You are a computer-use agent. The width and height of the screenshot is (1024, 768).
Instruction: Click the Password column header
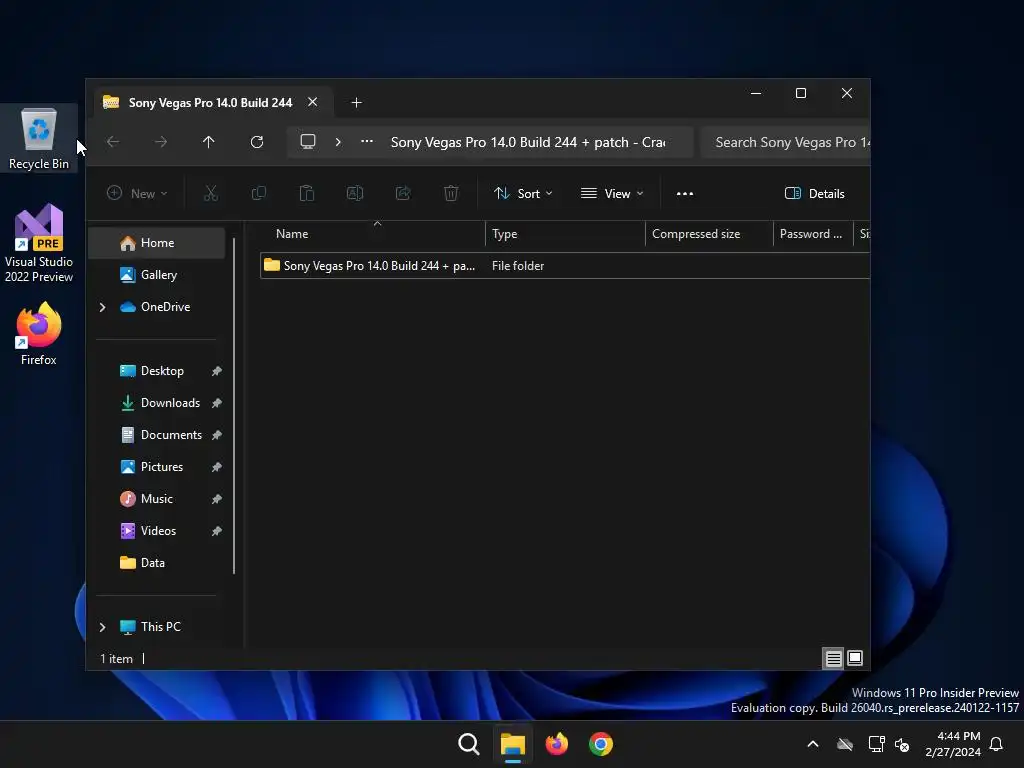(x=813, y=234)
